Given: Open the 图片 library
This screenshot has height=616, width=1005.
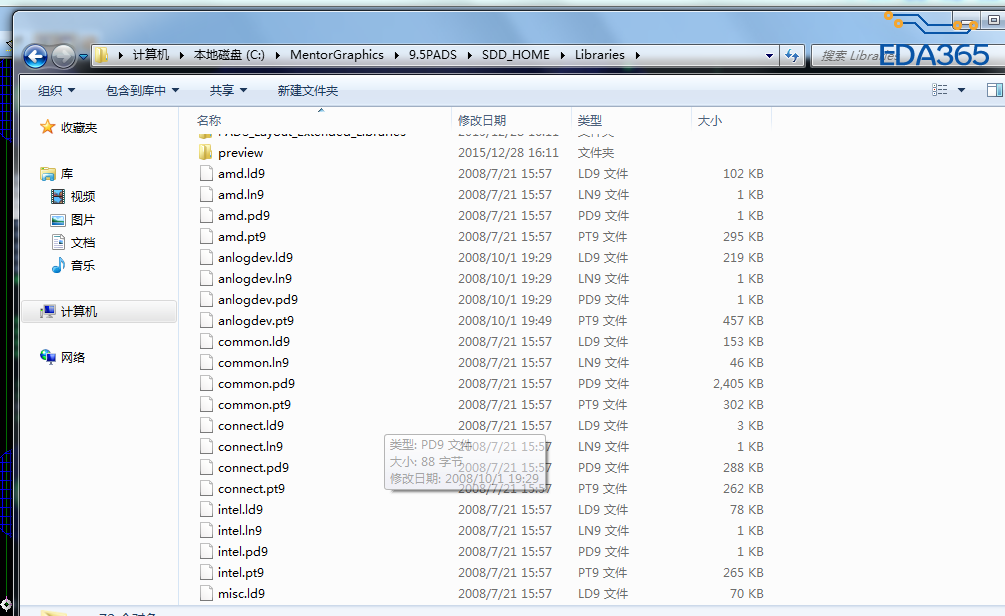Looking at the screenshot, I should 83,220.
